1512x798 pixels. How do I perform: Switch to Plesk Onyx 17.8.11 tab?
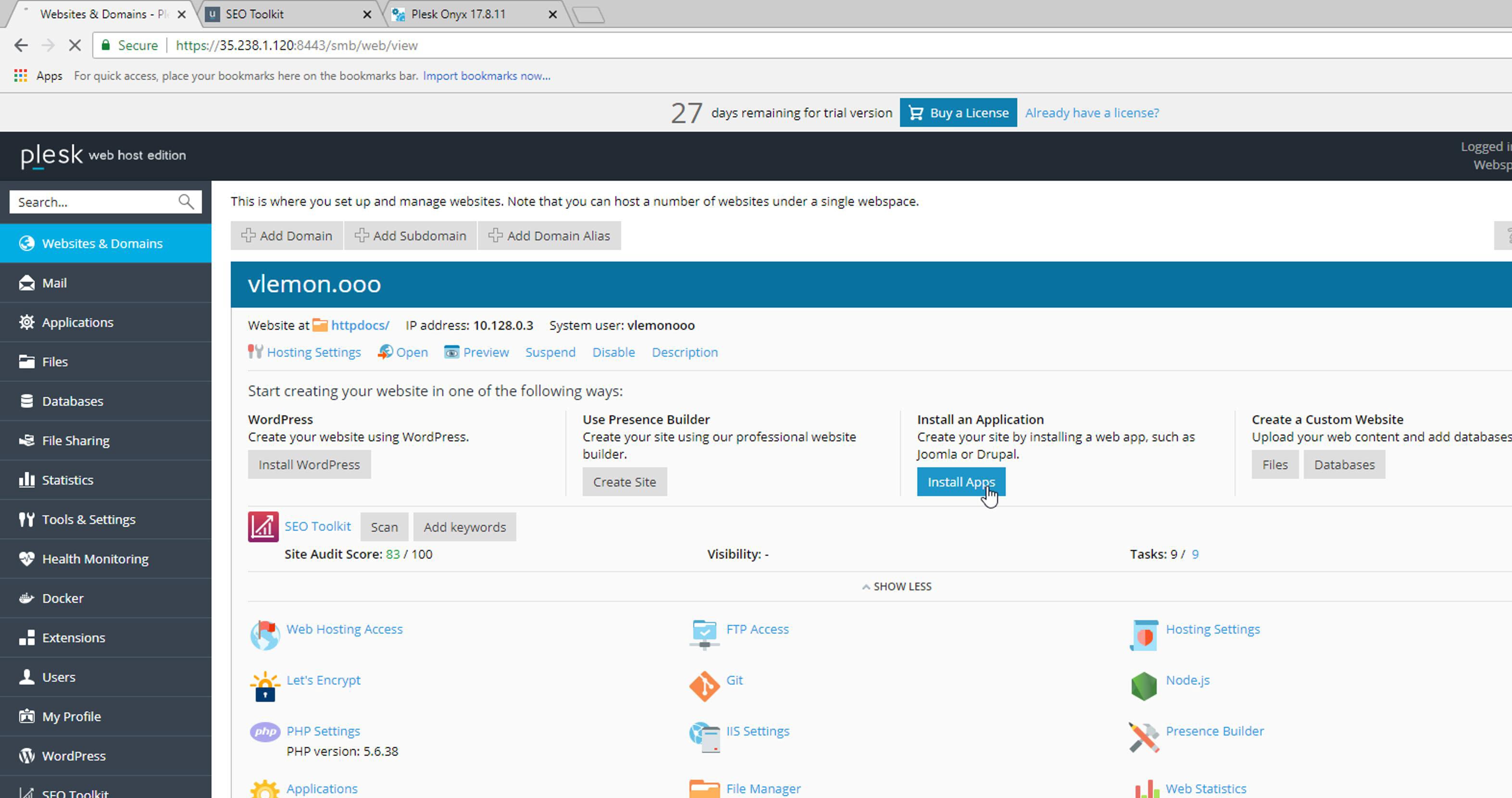coord(458,14)
